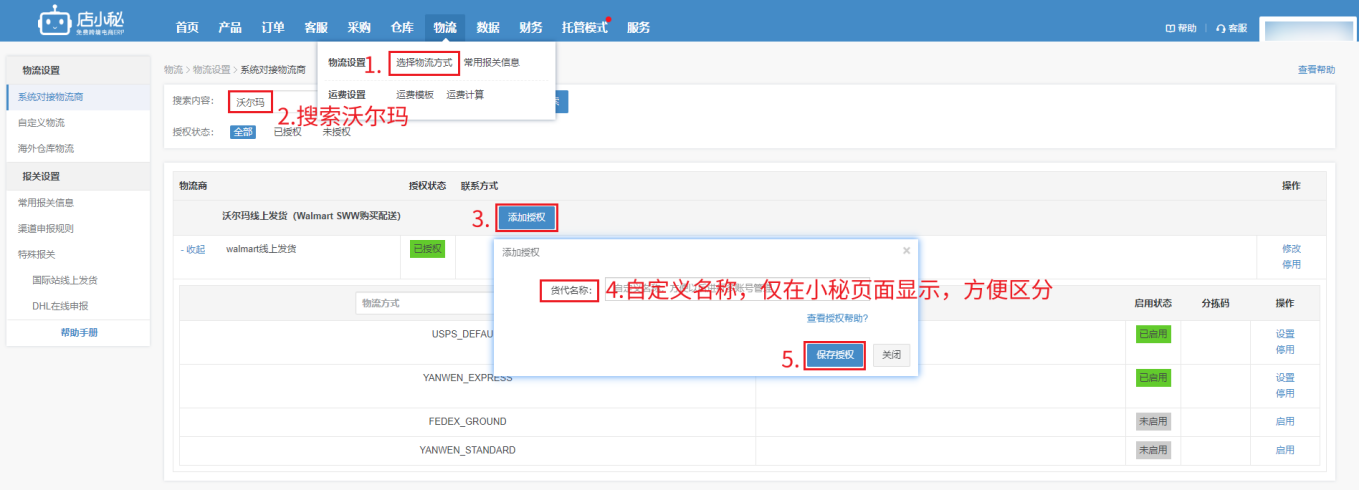Image resolution: width=1359 pixels, height=490 pixels.
Task: Open the 客服 headset icon in the header
Action: pos(1221,29)
